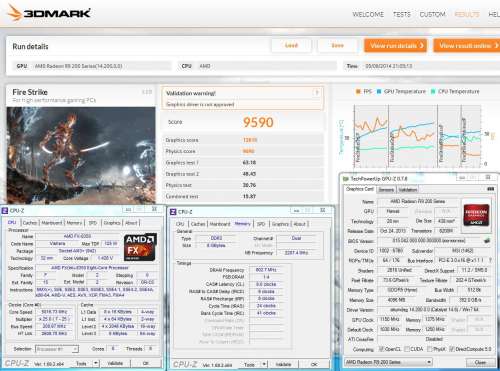Switch to the CPU tab in the Memory-tab CPU-Z window

180,224
